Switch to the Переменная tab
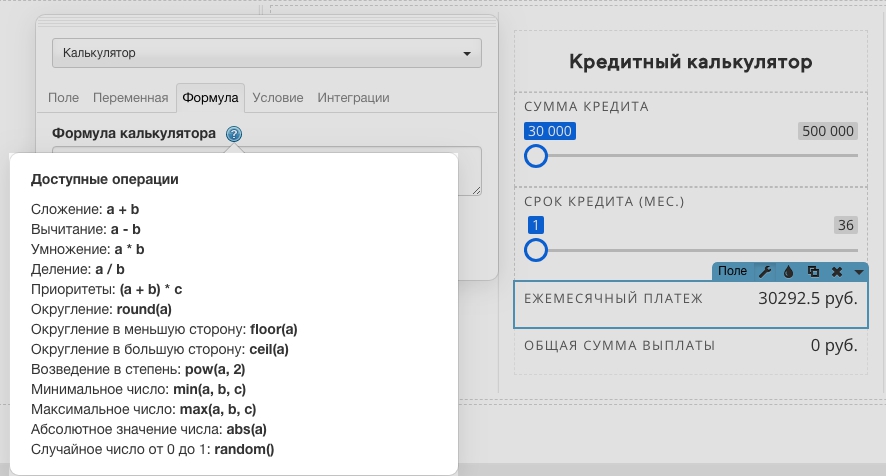886x476 pixels. click(x=131, y=98)
